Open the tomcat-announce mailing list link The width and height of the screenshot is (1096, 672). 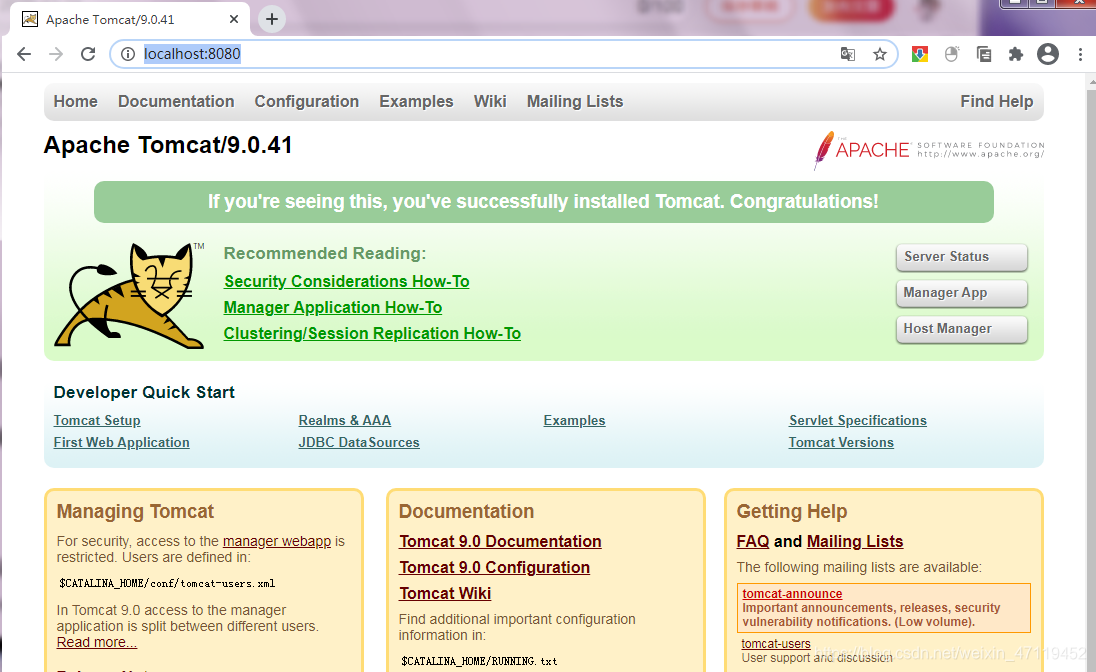coord(792,594)
